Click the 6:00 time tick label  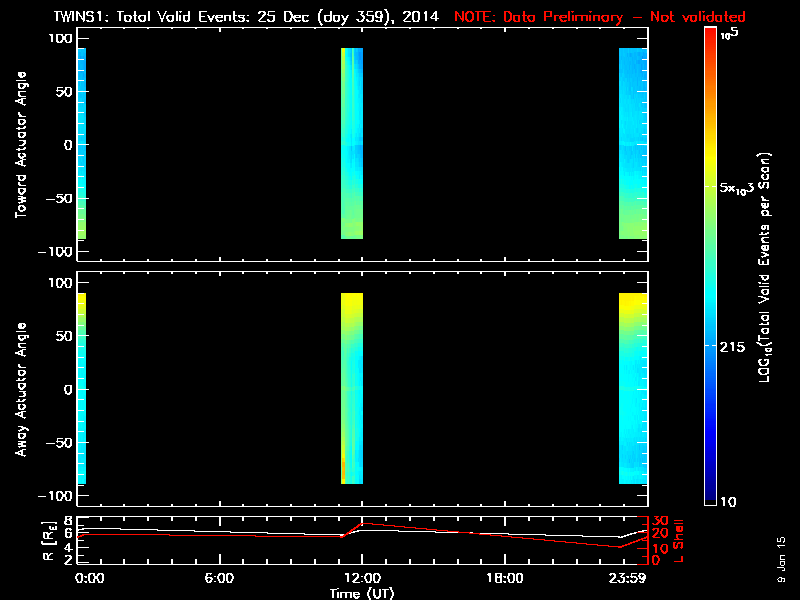pyautogui.click(x=218, y=578)
